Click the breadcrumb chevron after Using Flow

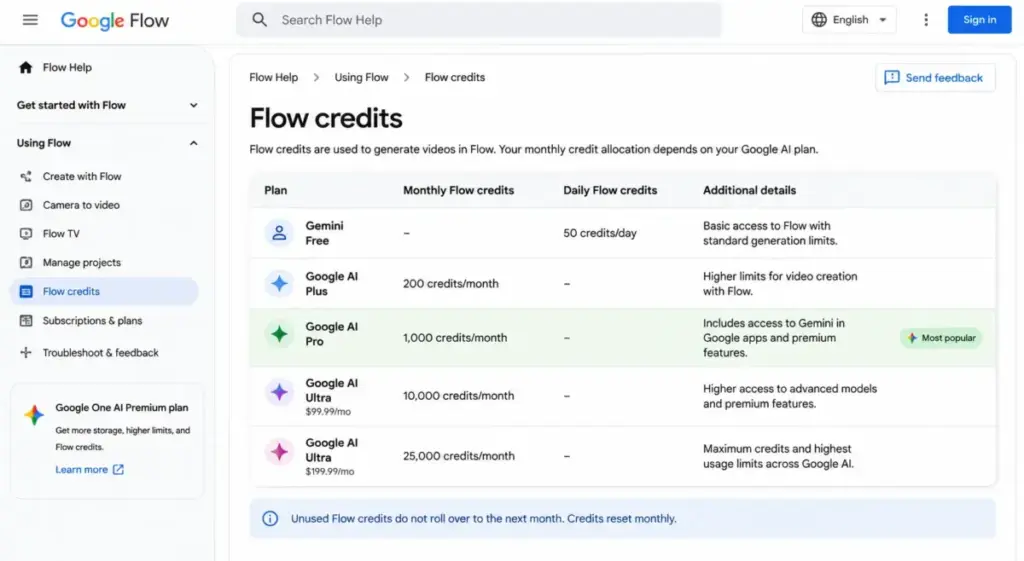(x=406, y=77)
